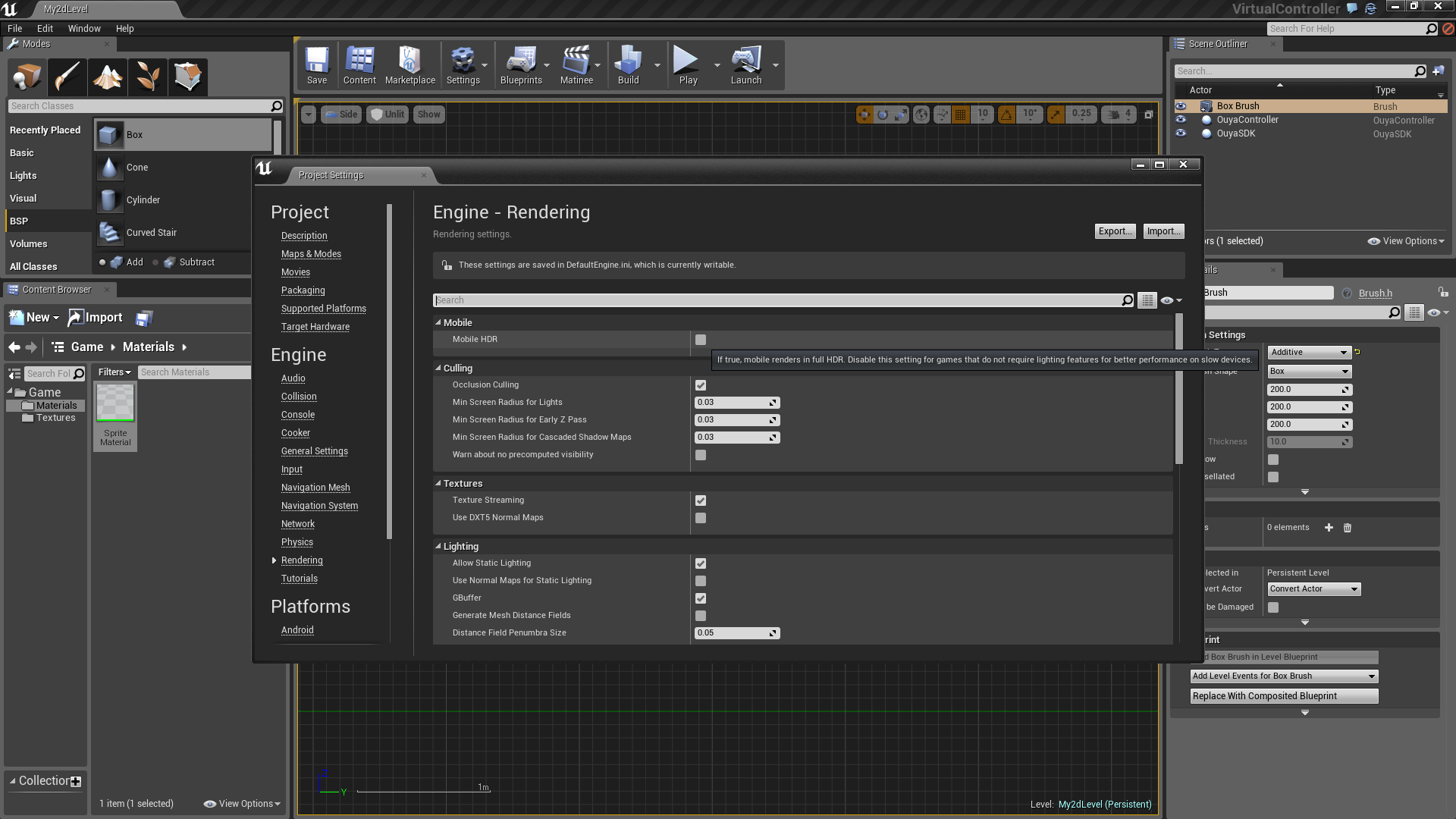Click the Project Settings search field
Screen dimensions: 1456x819
tap(777, 300)
